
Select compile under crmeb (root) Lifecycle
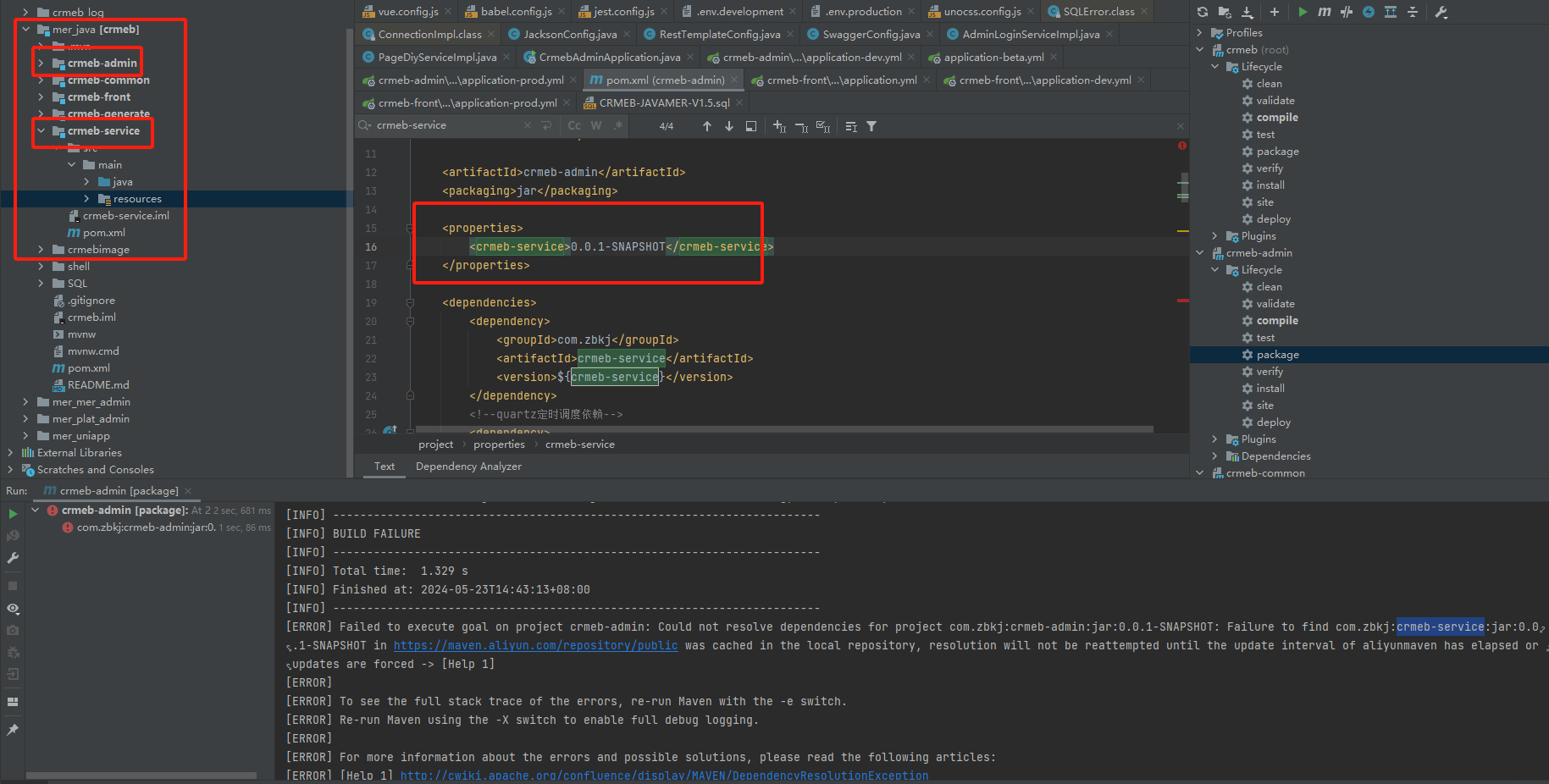pos(1277,118)
